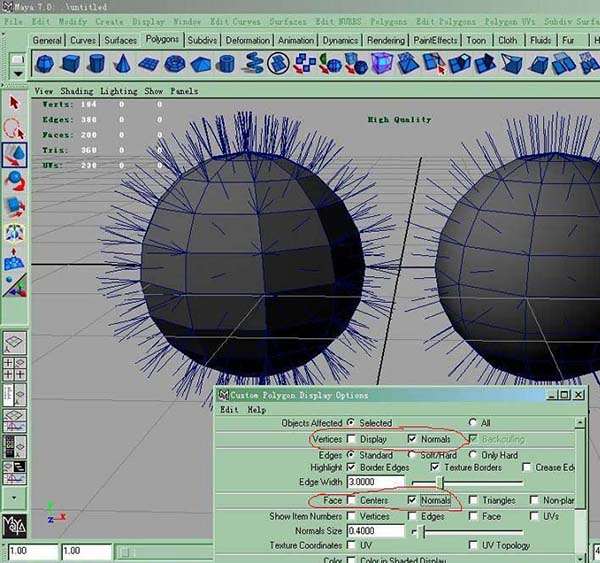Pick the Lasso select tool

click(x=14, y=129)
